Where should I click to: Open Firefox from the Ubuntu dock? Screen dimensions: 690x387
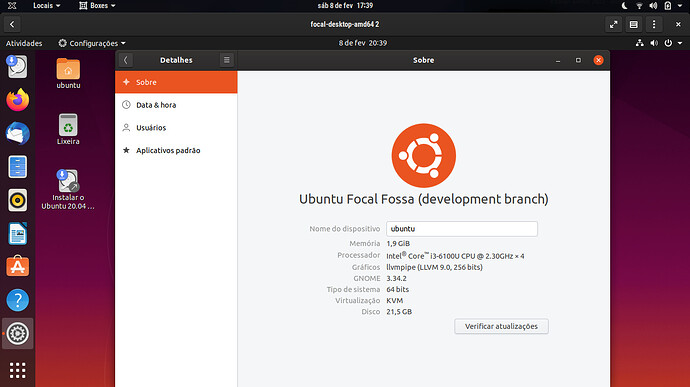pos(18,100)
